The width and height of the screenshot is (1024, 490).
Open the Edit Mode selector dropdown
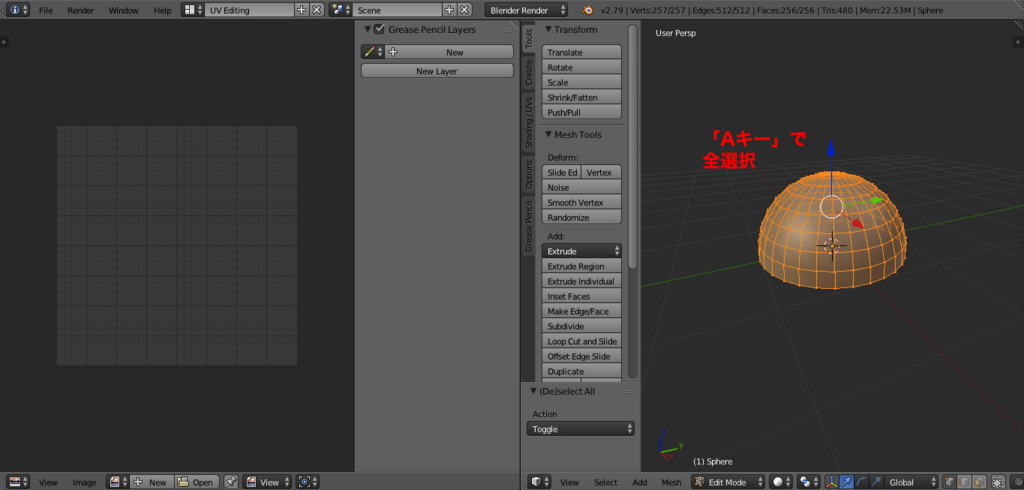click(x=728, y=482)
